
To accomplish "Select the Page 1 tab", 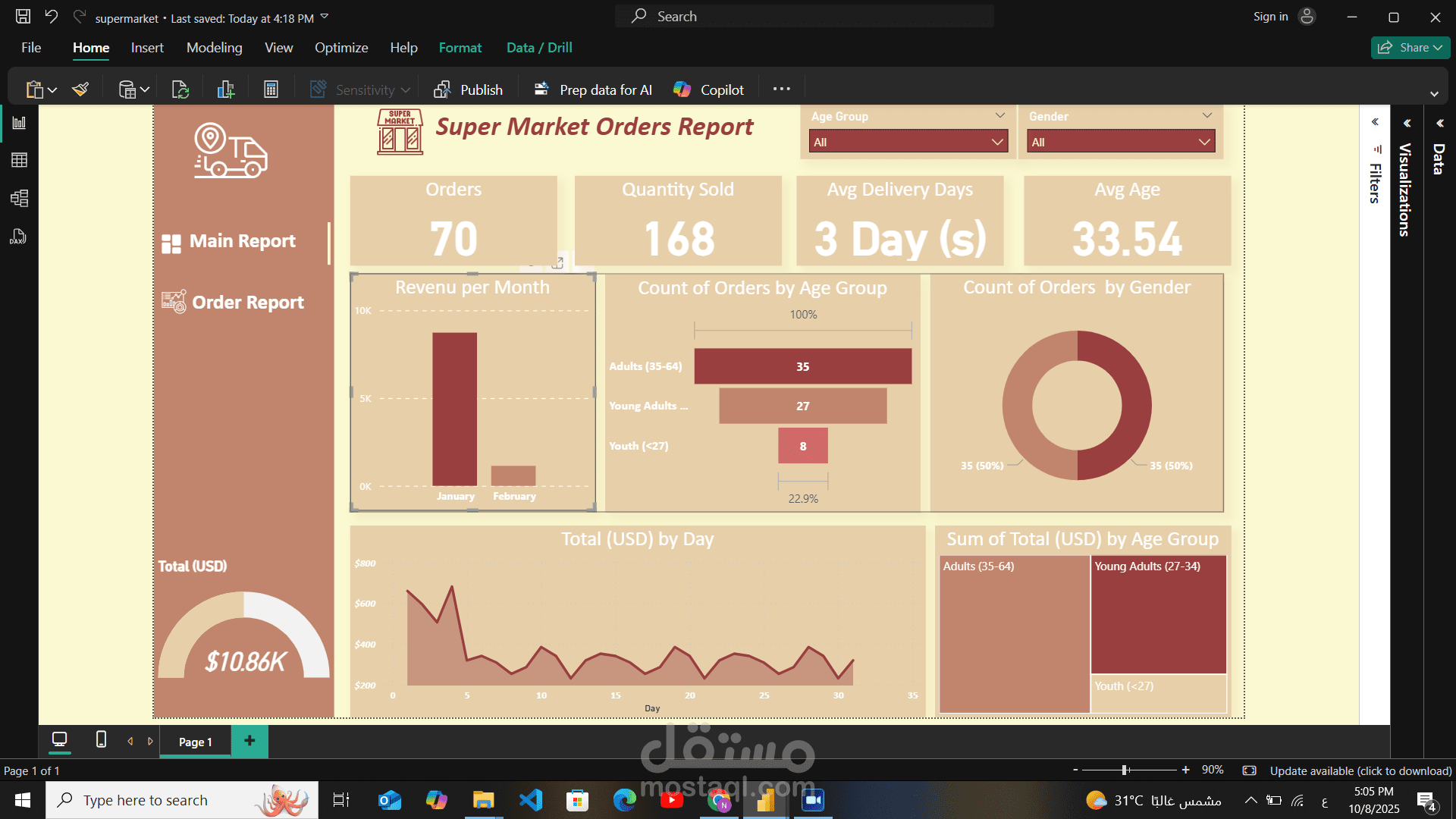I will [195, 742].
